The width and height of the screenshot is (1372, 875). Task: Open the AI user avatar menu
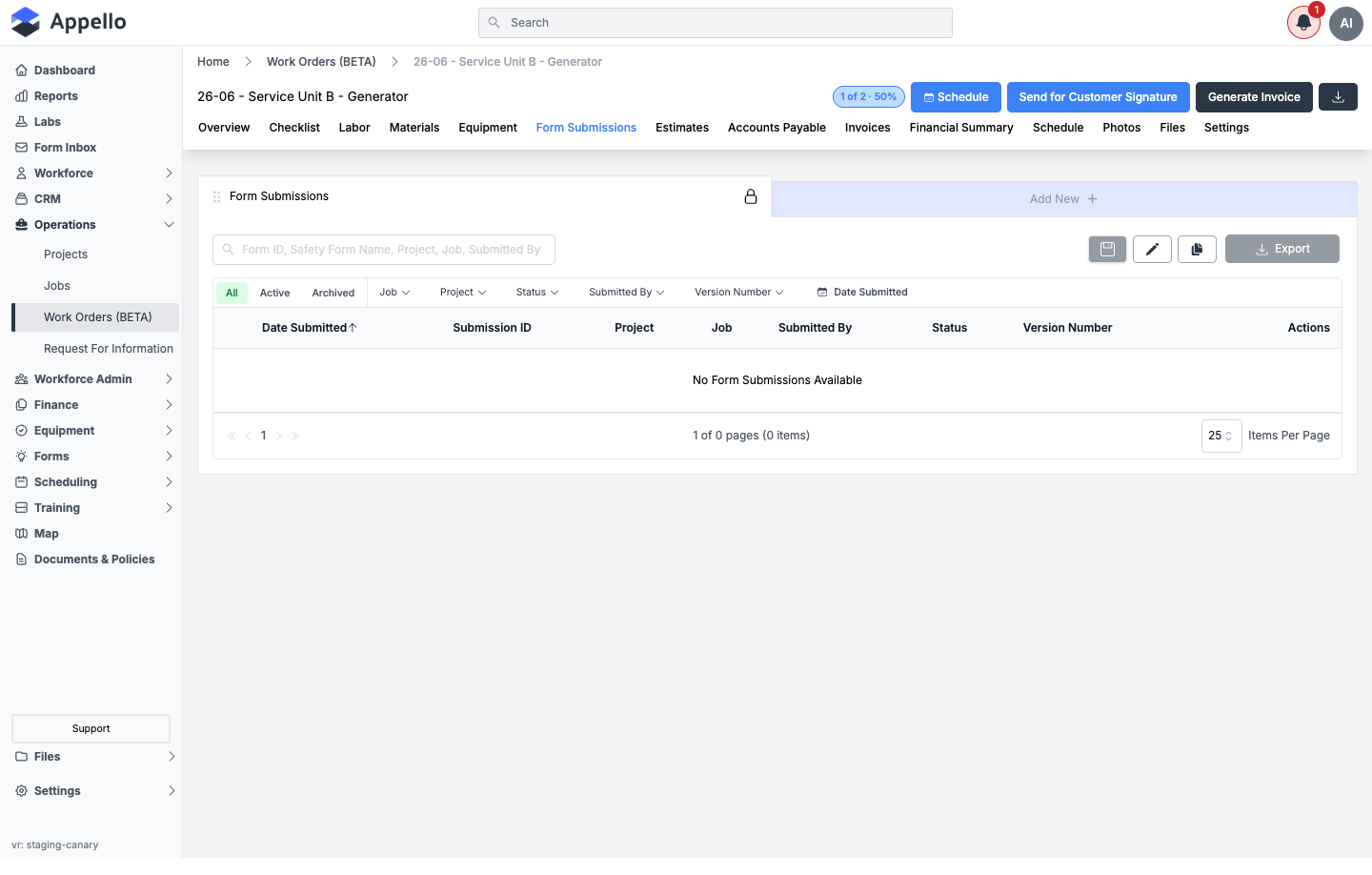tap(1346, 23)
